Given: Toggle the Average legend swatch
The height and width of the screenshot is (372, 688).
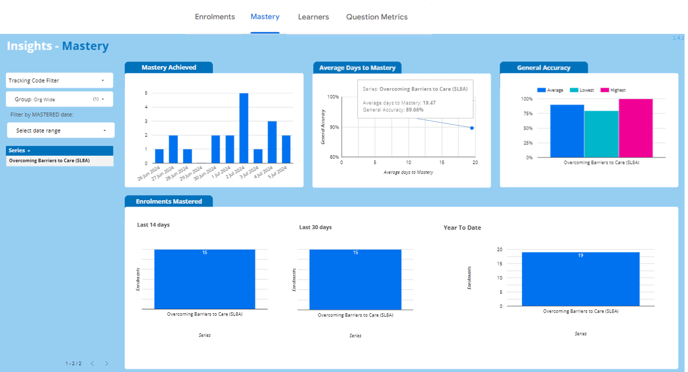Looking at the screenshot, I should click(x=541, y=90).
